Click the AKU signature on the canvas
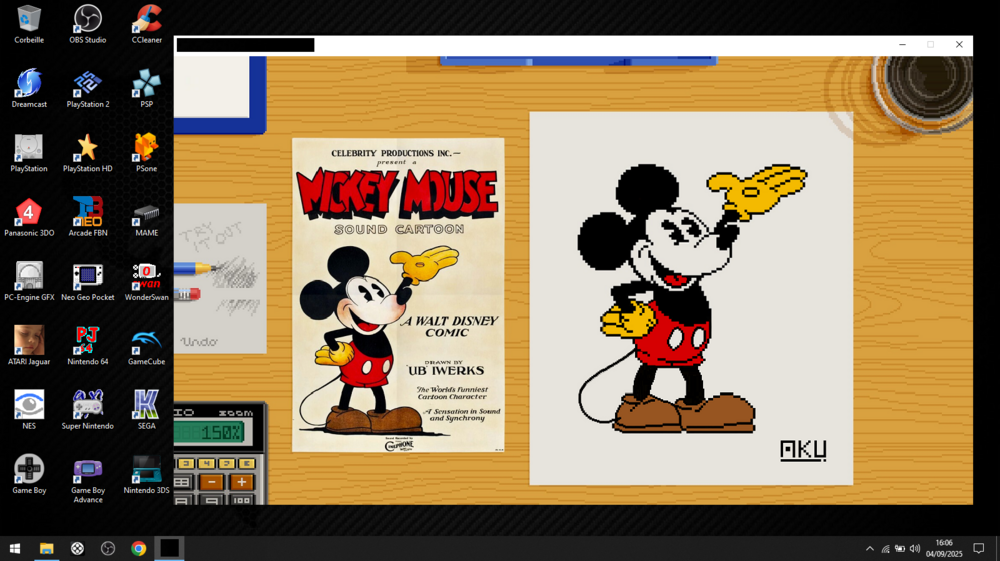 point(803,450)
